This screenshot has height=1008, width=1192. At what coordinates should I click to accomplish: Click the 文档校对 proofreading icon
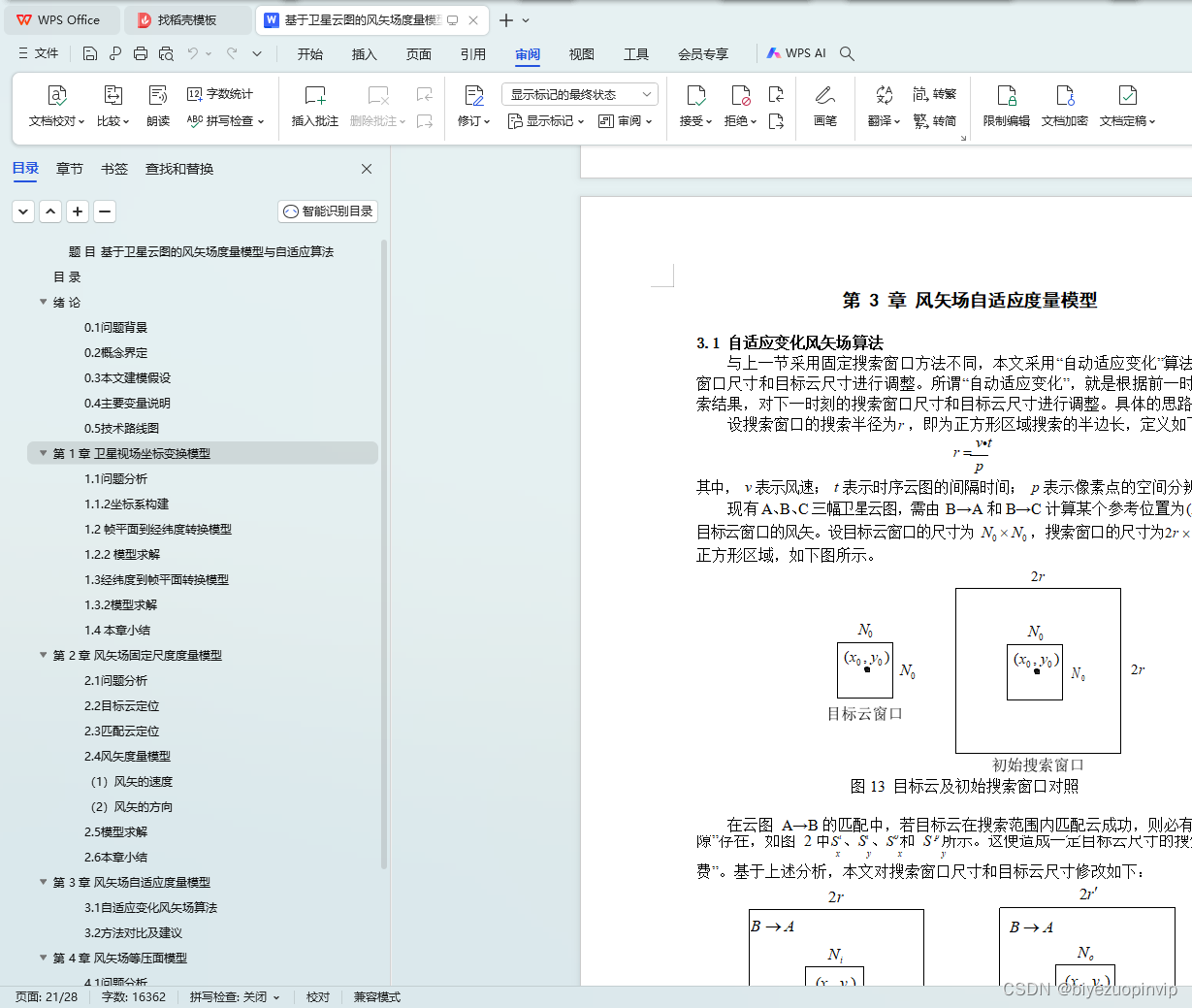pos(57,95)
